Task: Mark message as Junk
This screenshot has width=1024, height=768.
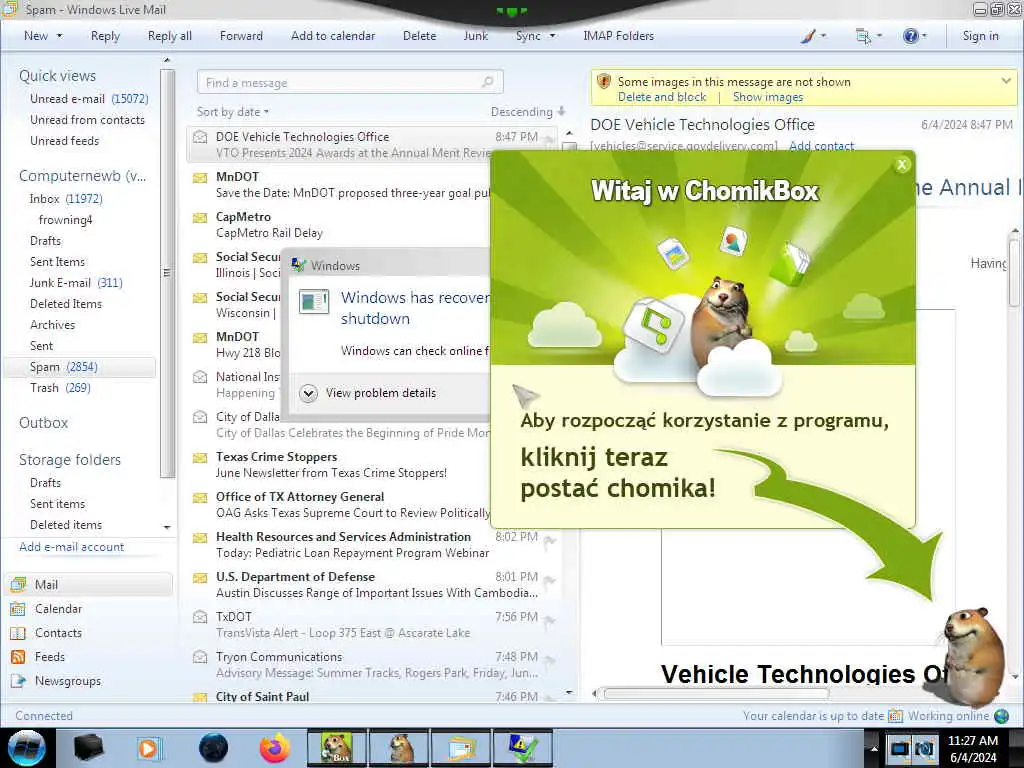Action: pos(475,36)
